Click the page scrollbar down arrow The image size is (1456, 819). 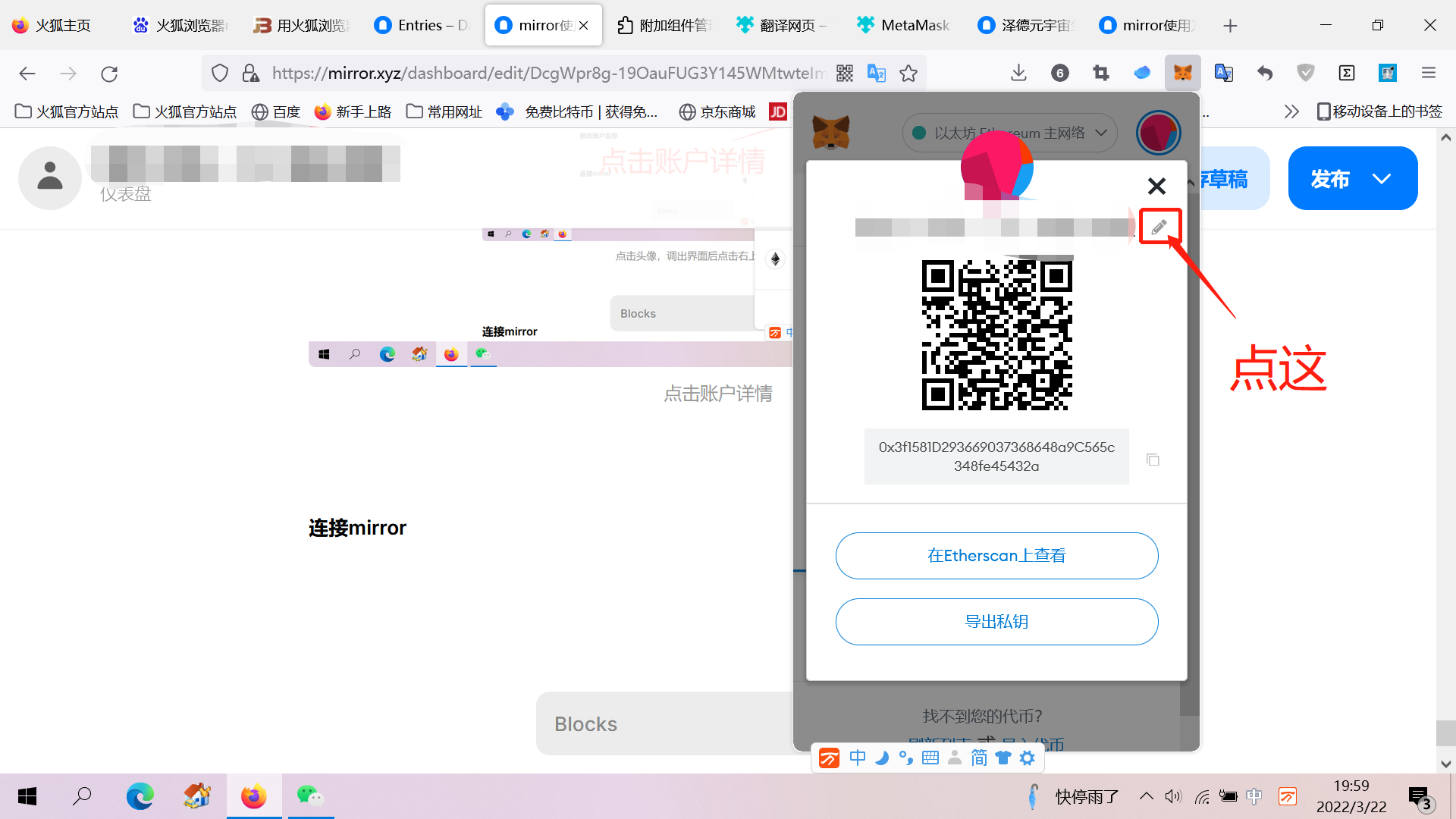point(1445,764)
